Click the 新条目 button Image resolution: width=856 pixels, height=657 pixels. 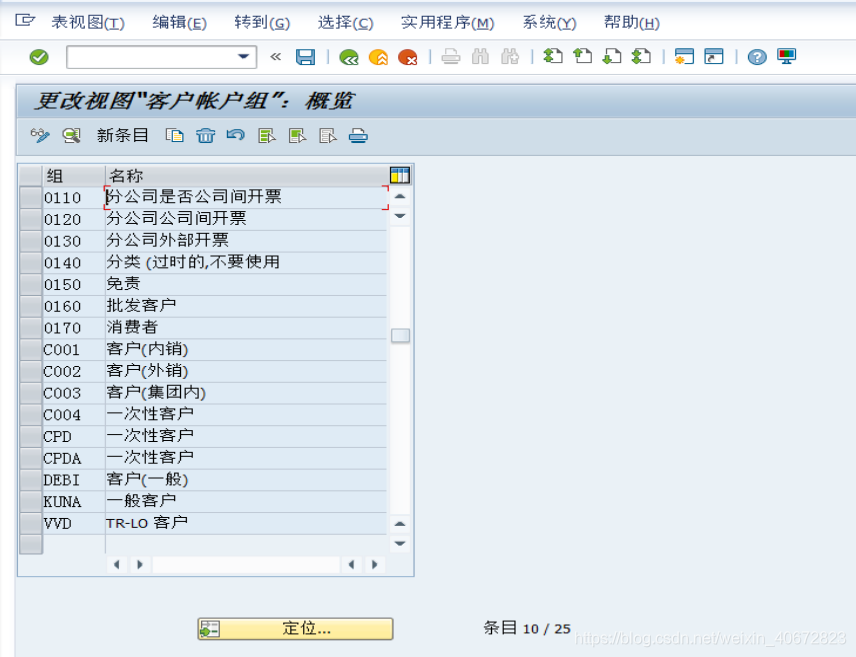[123, 135]
